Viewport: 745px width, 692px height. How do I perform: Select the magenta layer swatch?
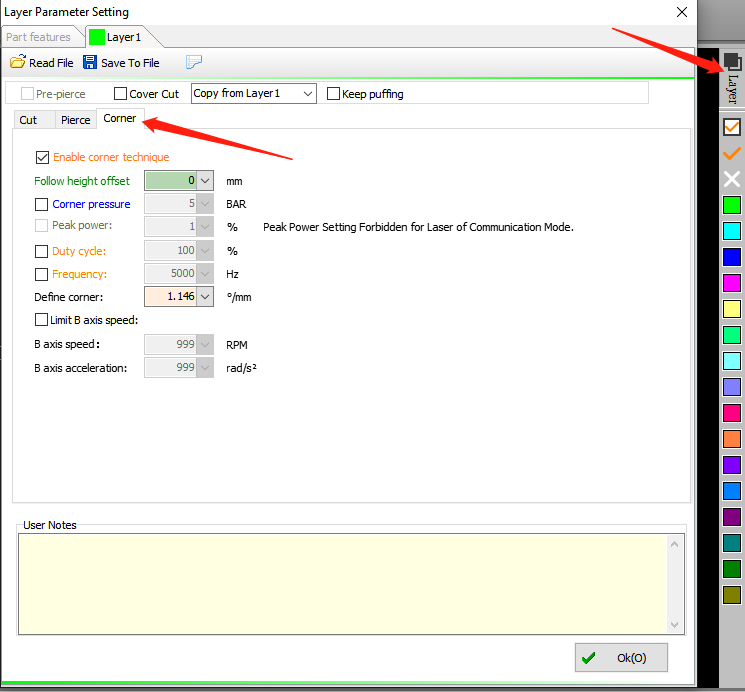732,283
